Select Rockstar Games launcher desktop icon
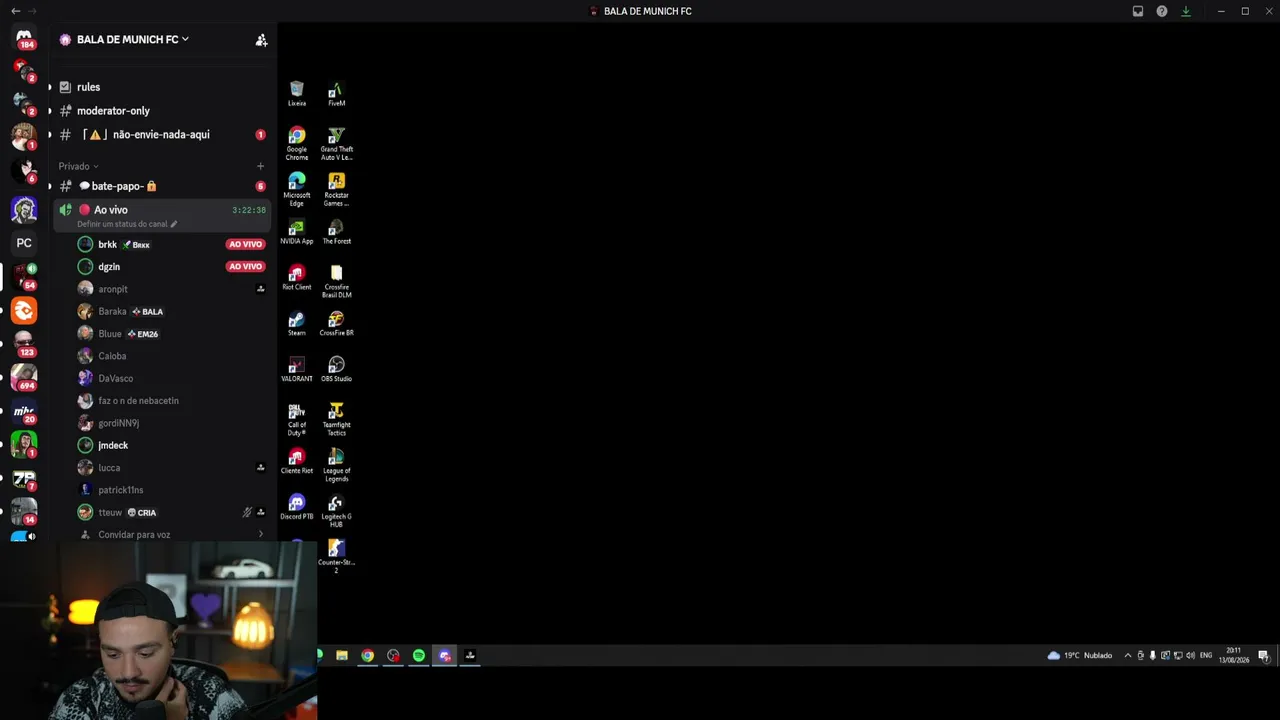1280x720 pixels. 336,190
